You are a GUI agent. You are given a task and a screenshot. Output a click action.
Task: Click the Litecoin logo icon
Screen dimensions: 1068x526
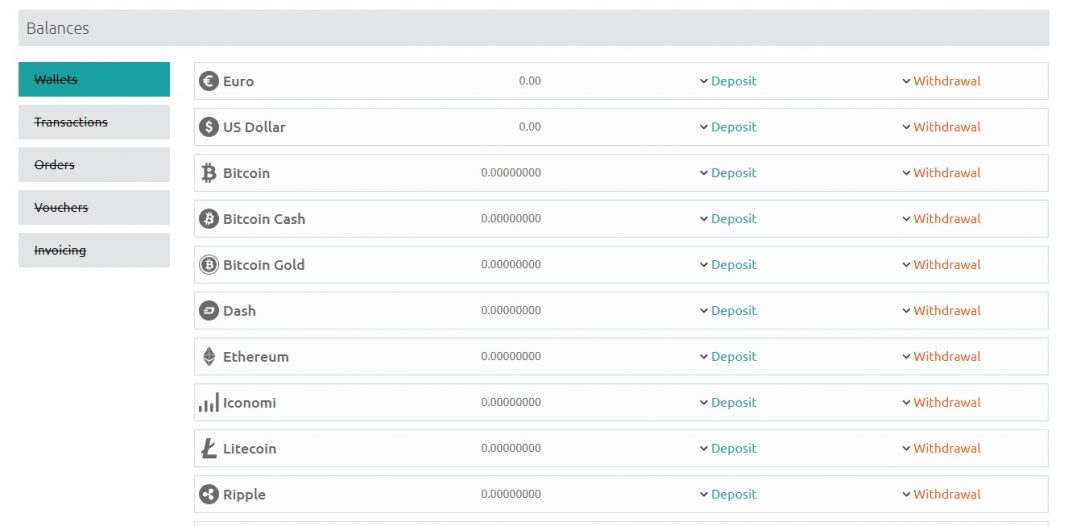pos(208,449)
